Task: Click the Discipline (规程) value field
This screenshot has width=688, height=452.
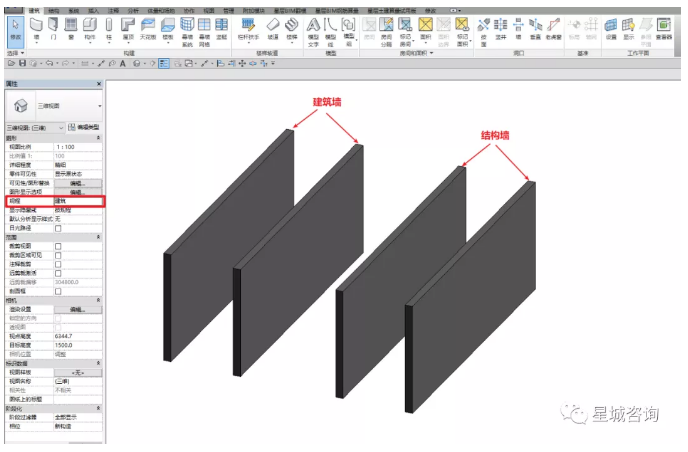Action: coord(78,201)
